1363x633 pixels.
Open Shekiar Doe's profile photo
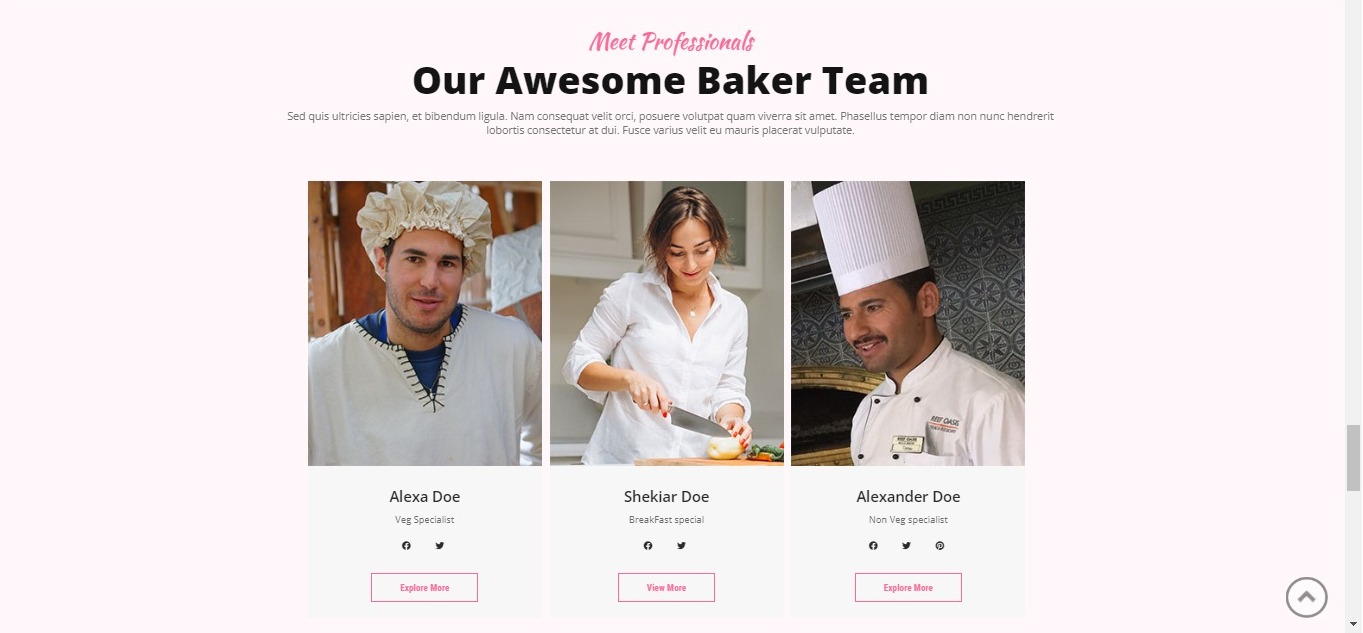point(667,323)
